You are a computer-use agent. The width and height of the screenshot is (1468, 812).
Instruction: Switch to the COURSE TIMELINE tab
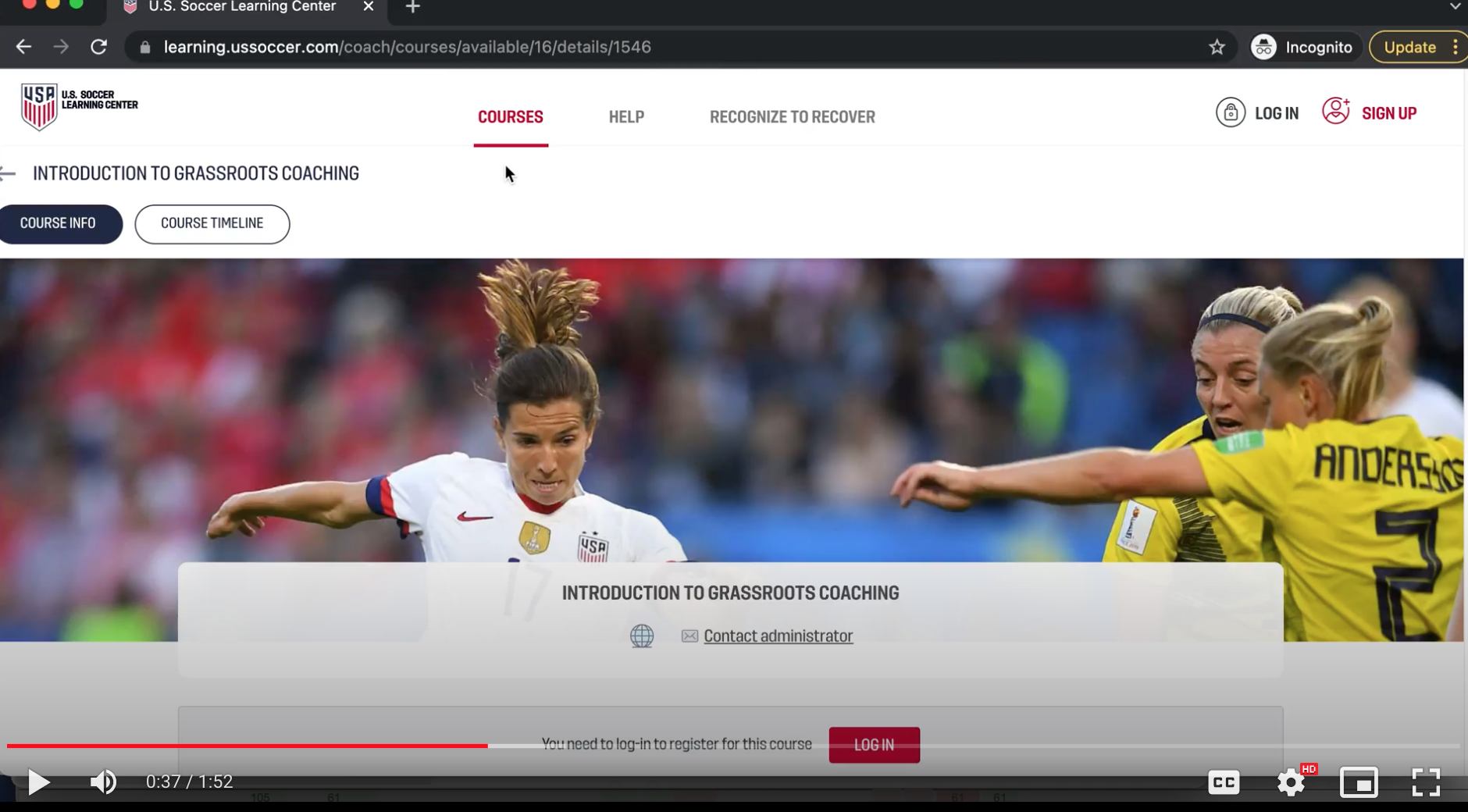[212, 223]
